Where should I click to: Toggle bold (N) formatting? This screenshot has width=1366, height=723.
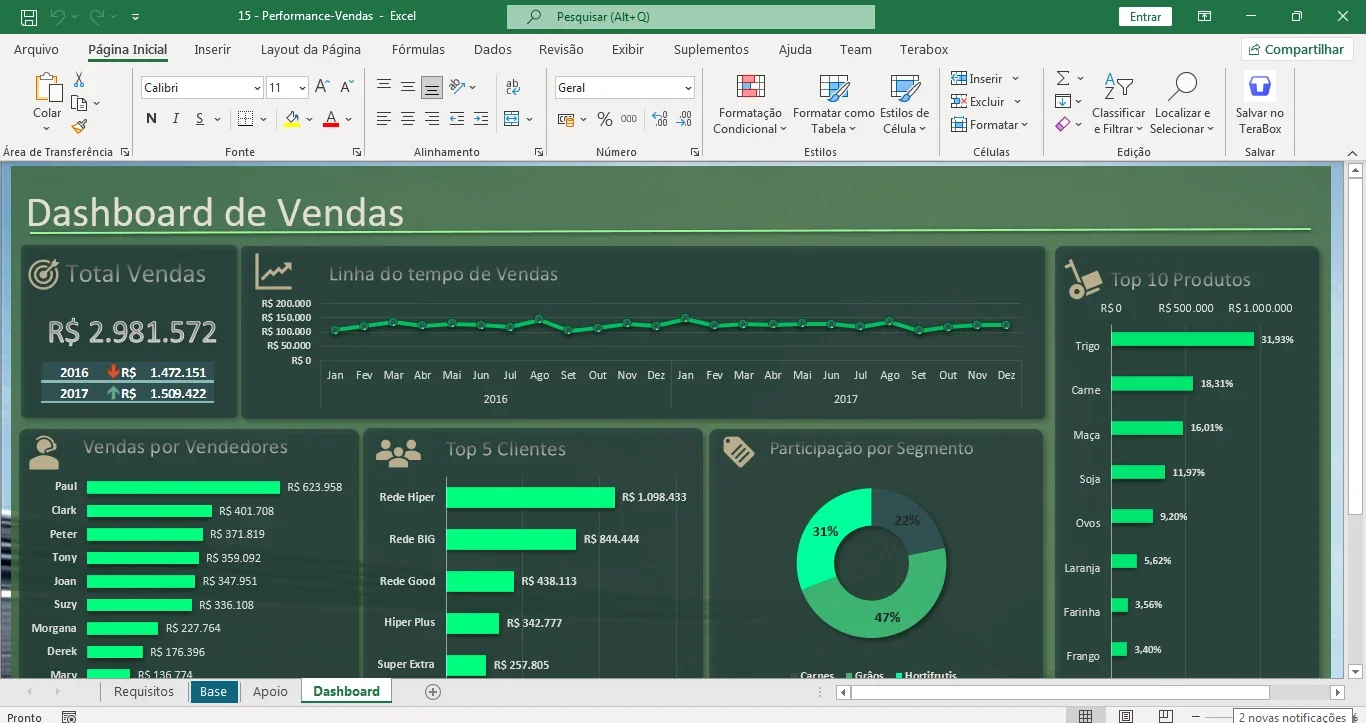(151, 119)
